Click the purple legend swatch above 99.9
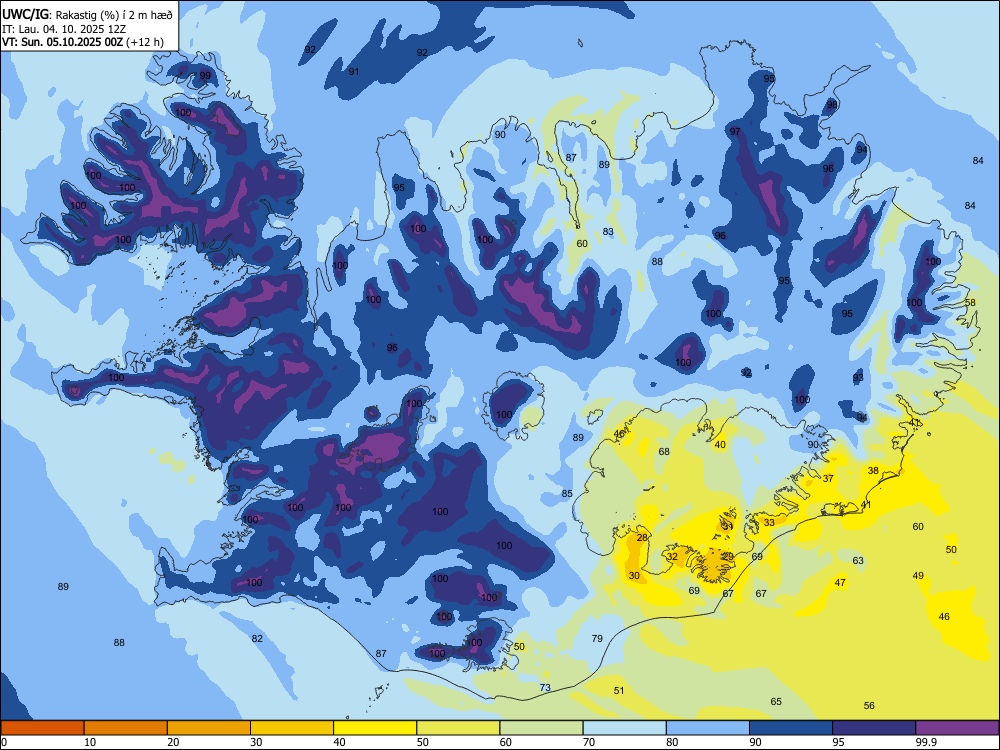Image resolution: width=1000 pixels, height=750 pixels. pyautogui.click(x=957, y=728)
